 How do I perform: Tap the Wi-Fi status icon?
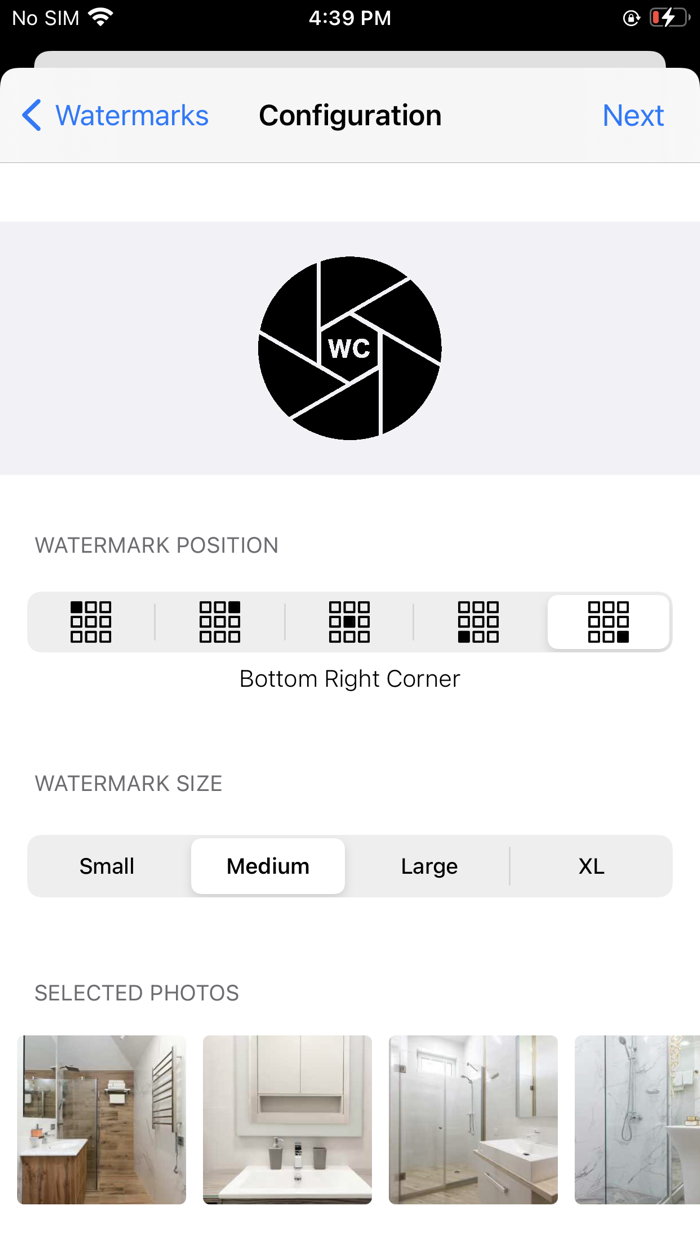[x=100, y=17]
